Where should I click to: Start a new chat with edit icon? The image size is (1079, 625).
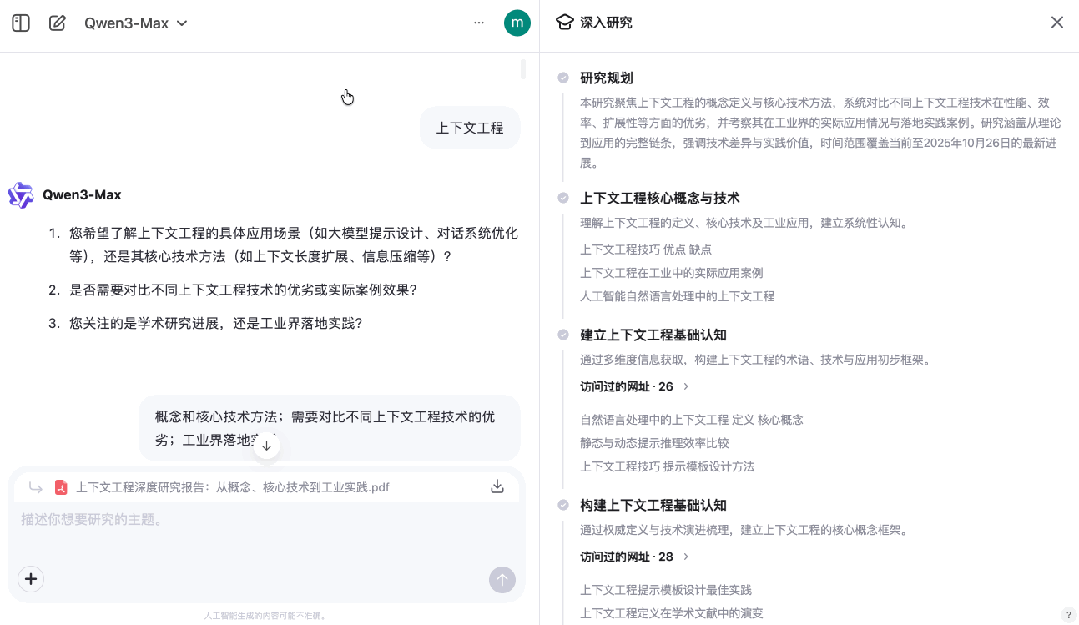pos(57,23)
